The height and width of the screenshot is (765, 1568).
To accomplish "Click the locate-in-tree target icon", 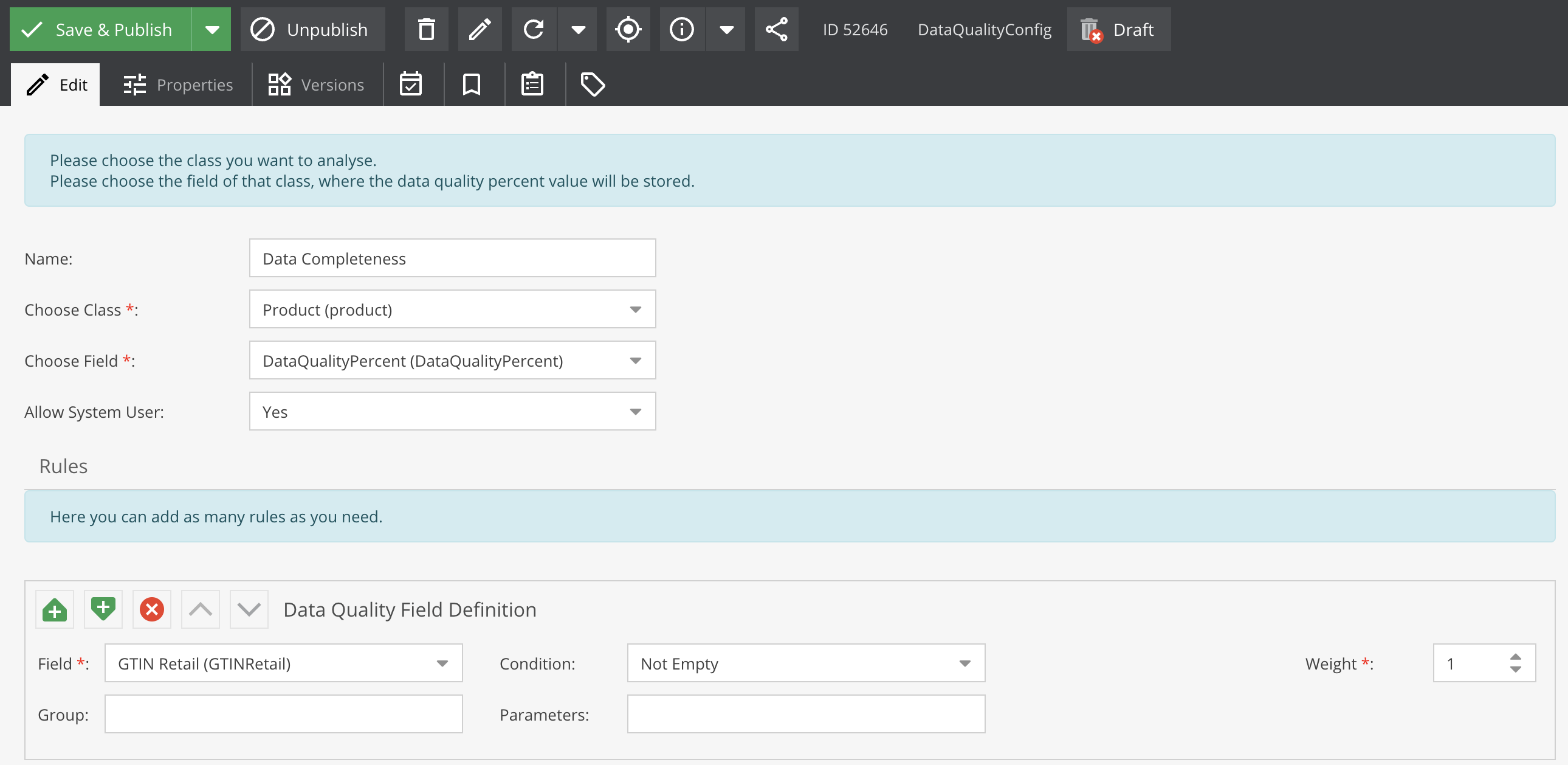I will (628, 29).
